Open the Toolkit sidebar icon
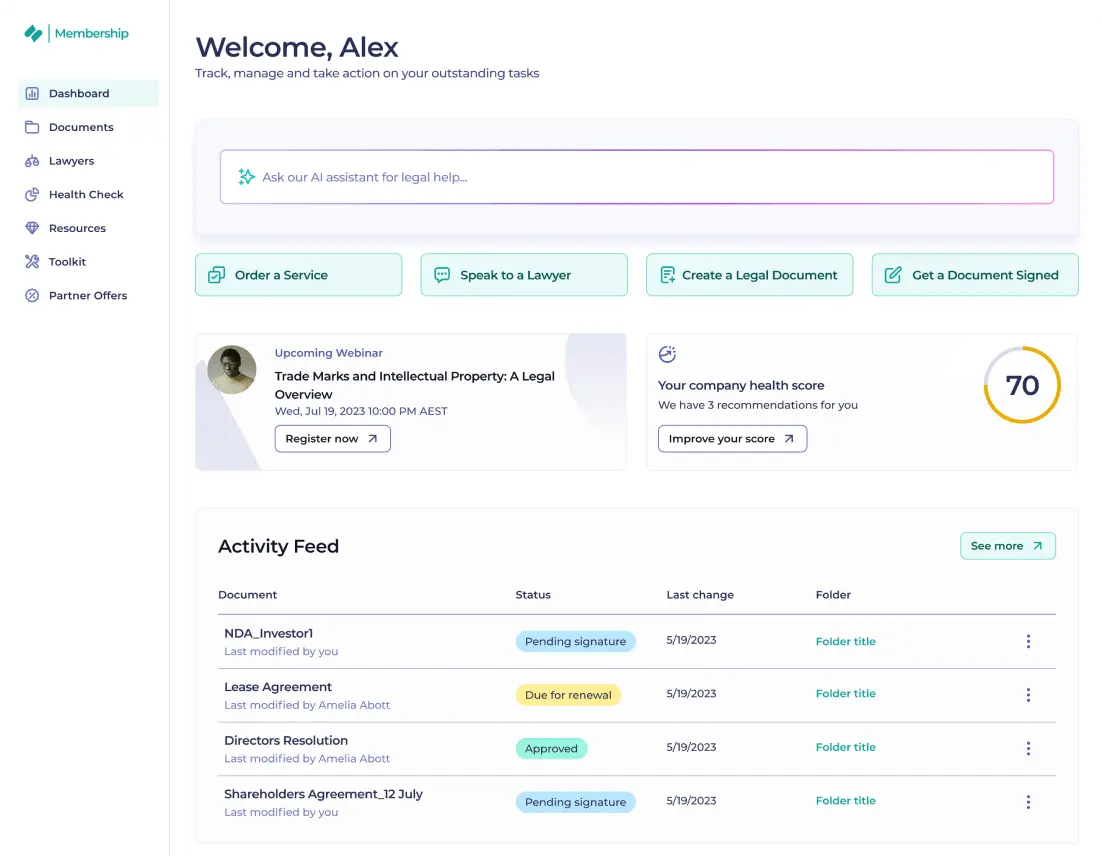1102x856 pixels. click(x=32, y=261)
